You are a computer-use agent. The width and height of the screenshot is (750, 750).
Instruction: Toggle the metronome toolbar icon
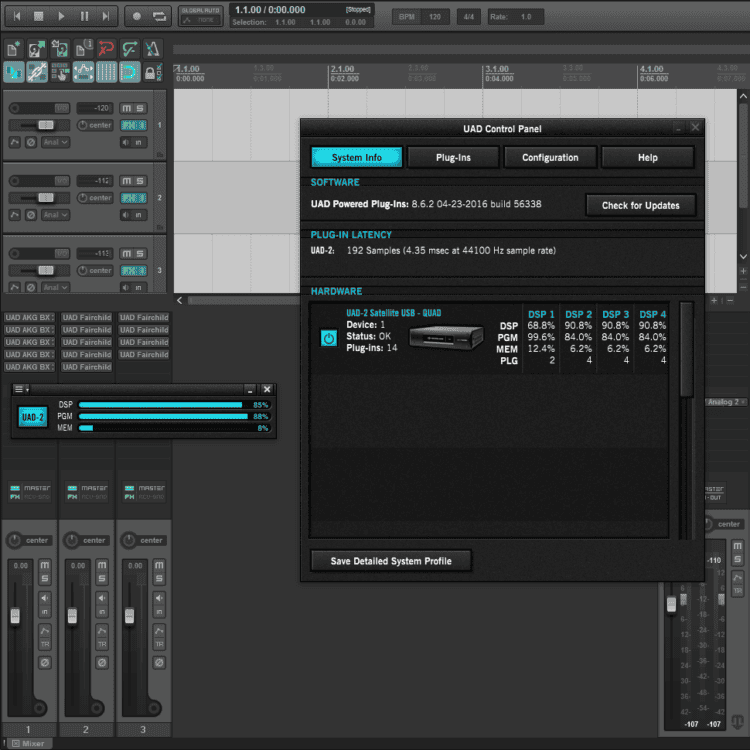(x=153, y=49)
